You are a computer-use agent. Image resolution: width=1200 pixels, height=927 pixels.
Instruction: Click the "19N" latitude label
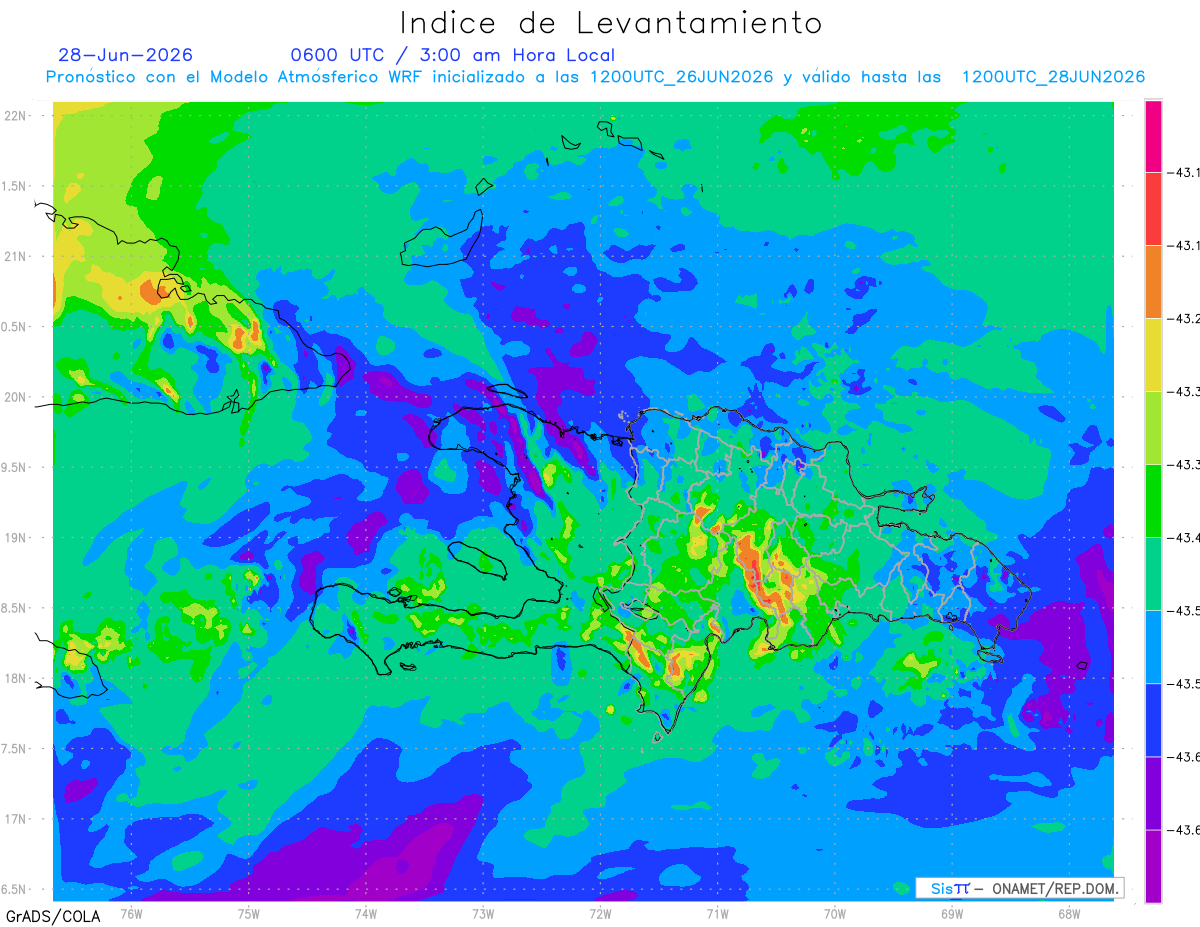point(16,538)
